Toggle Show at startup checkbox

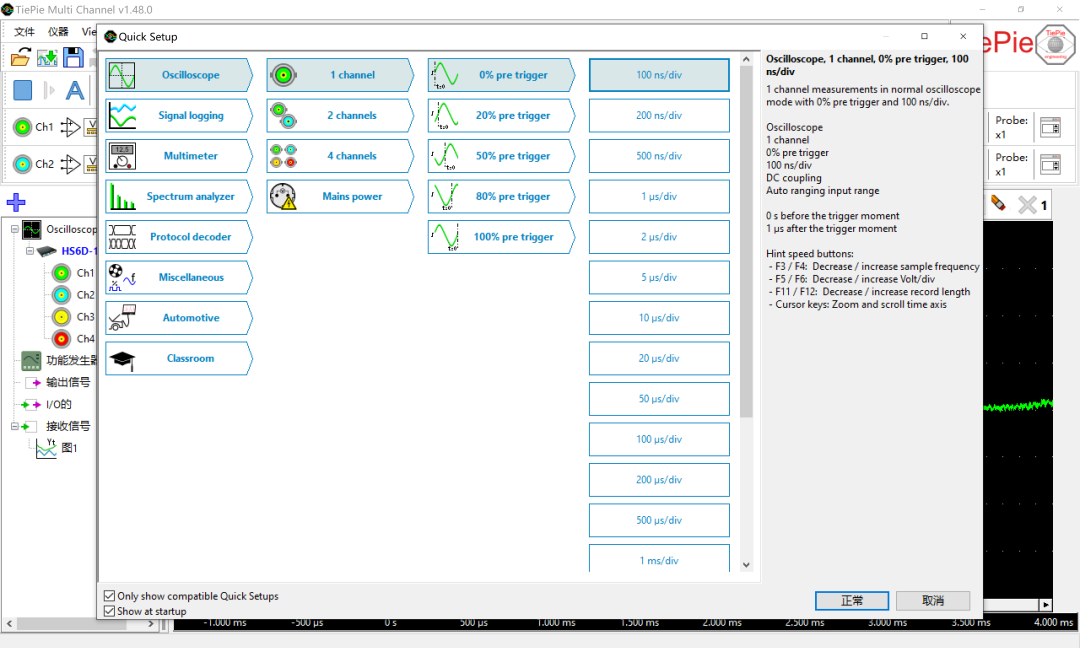tap(110, 611)
